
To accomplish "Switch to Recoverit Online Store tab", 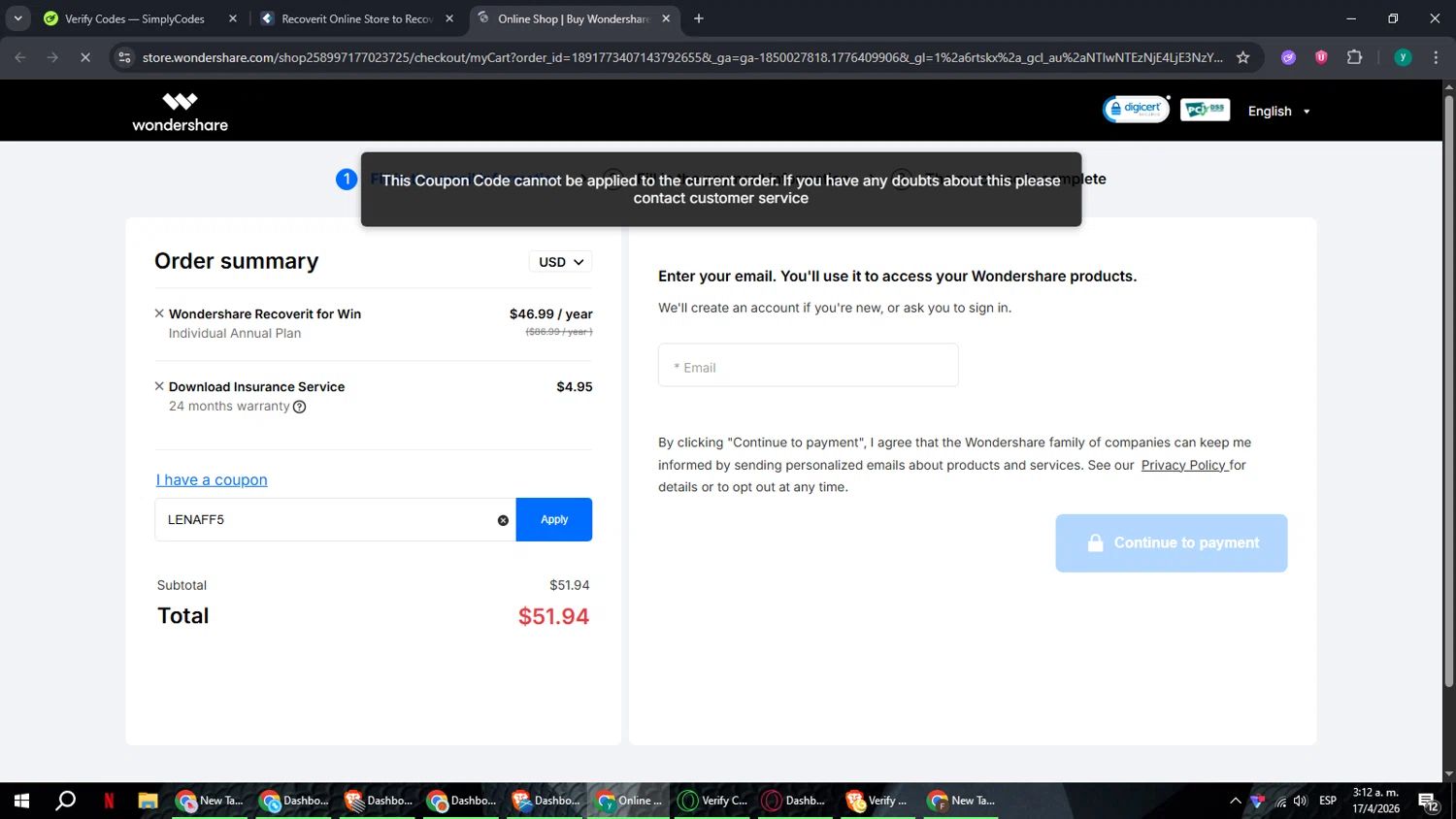I will pyautogui.click(x=356, y=18).
